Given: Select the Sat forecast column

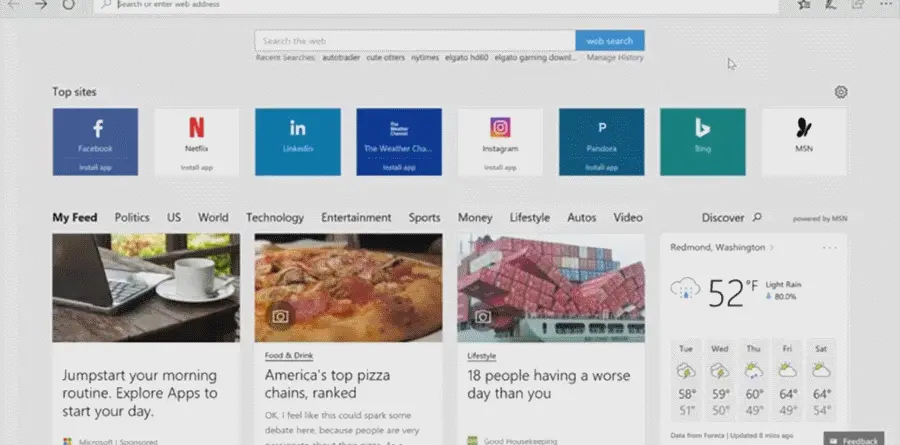Looking at the screenshot, I should tap(821, 380).
